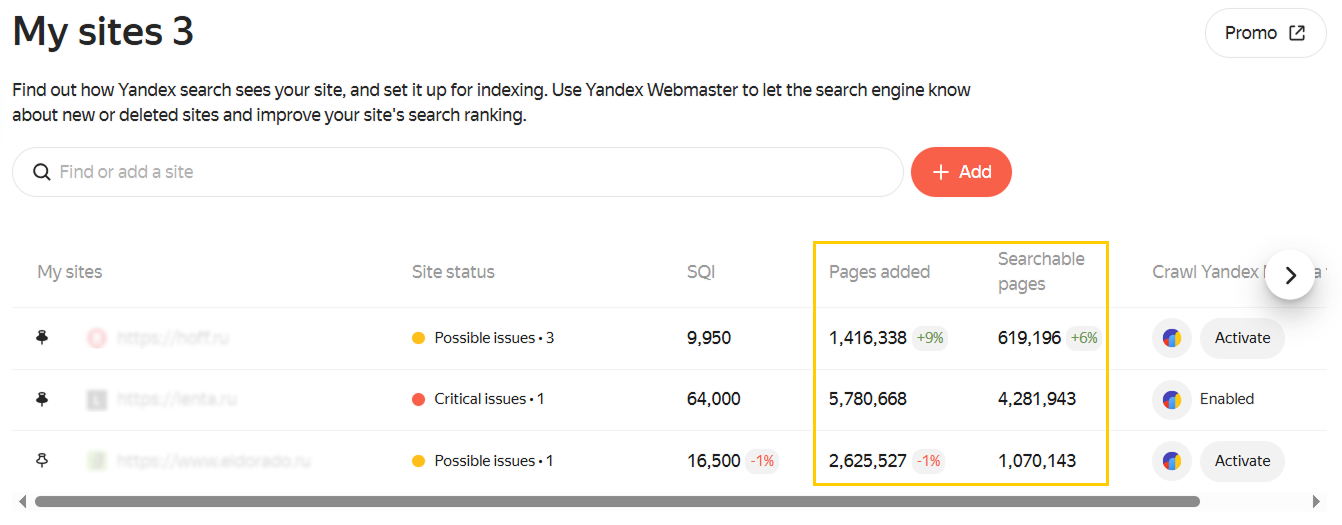The width and height of the screenshot is (1342, 525).
Task: Click the magnifier icon in search field
Action: (42, 172)
